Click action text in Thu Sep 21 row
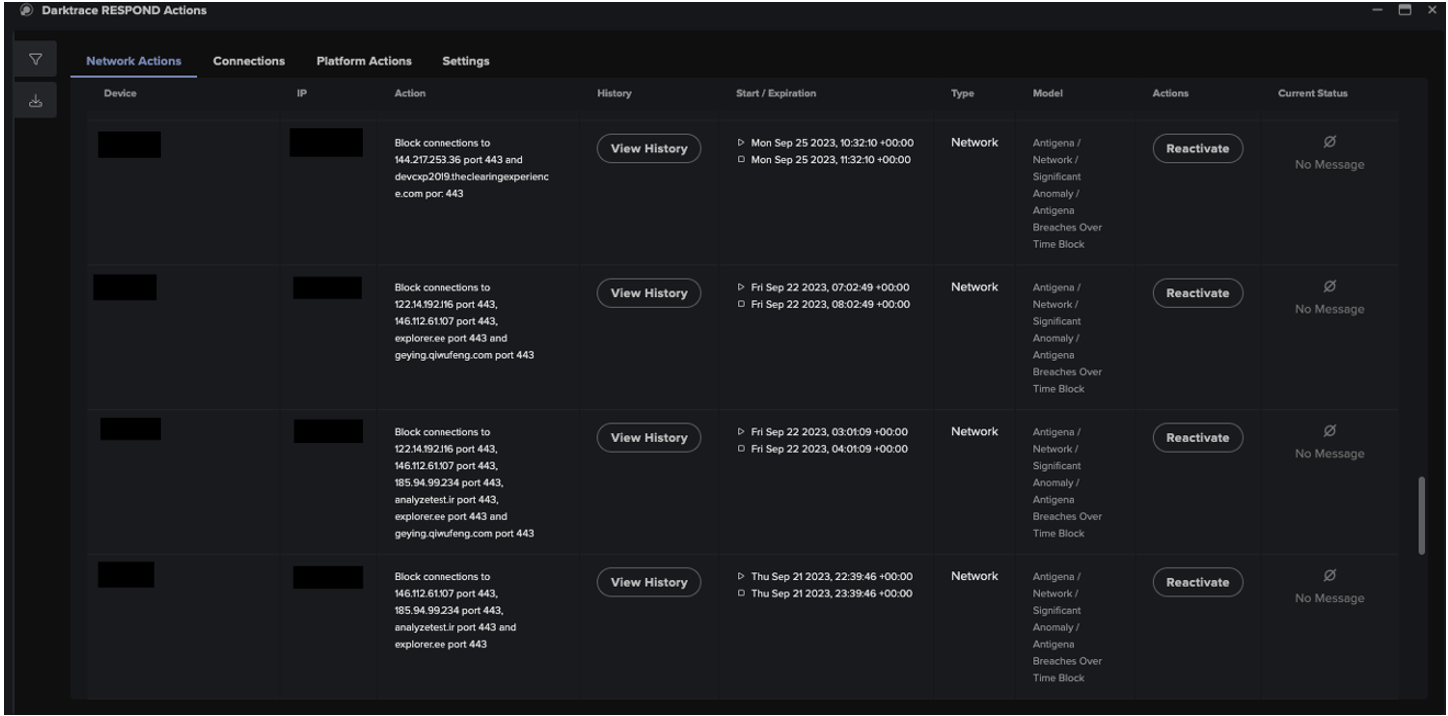1448x716 pixels. click(x=456, y=610)
